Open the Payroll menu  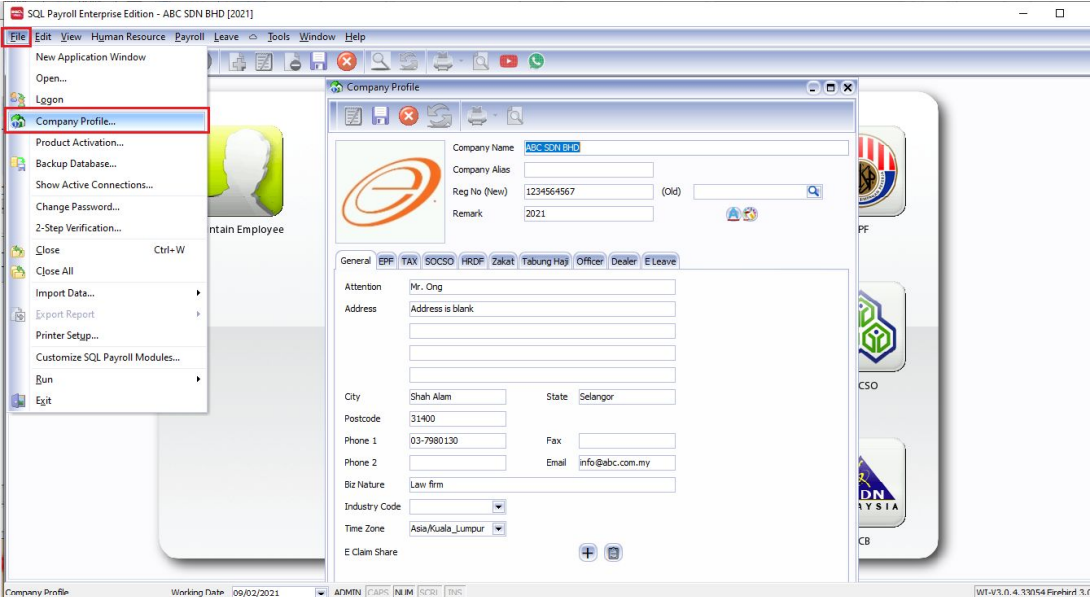(x=190, y=36)
